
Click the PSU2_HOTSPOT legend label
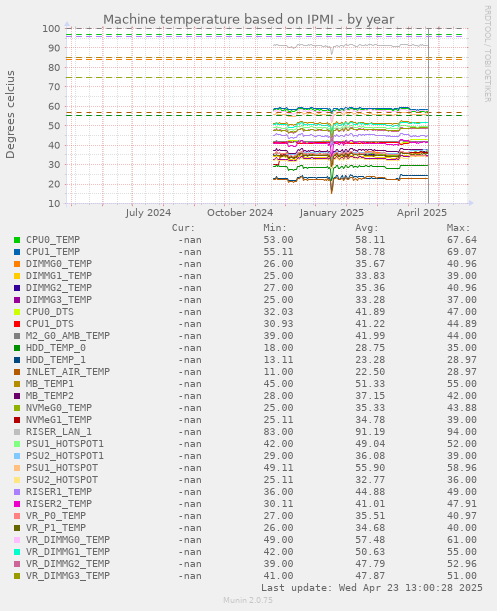pos(62,480)
